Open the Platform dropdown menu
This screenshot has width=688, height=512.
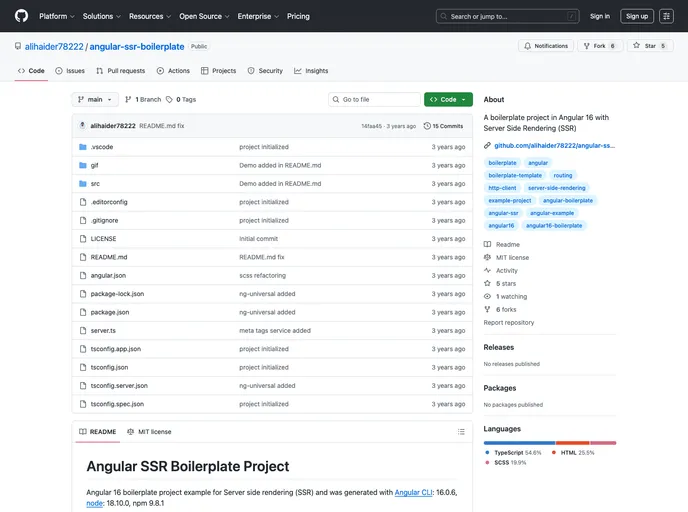57,16
